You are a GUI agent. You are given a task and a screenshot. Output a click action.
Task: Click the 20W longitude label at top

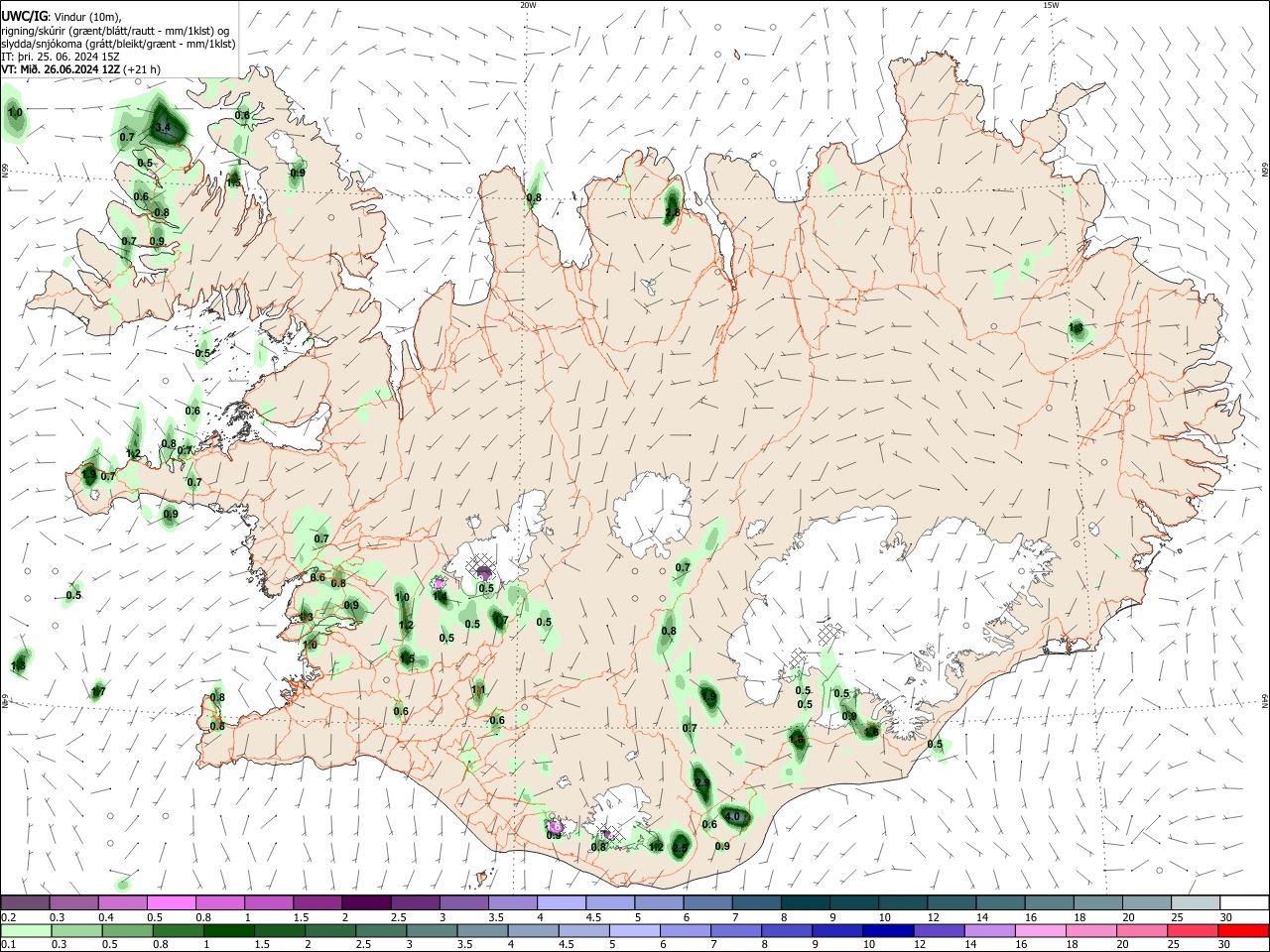(x=528, y=5)
